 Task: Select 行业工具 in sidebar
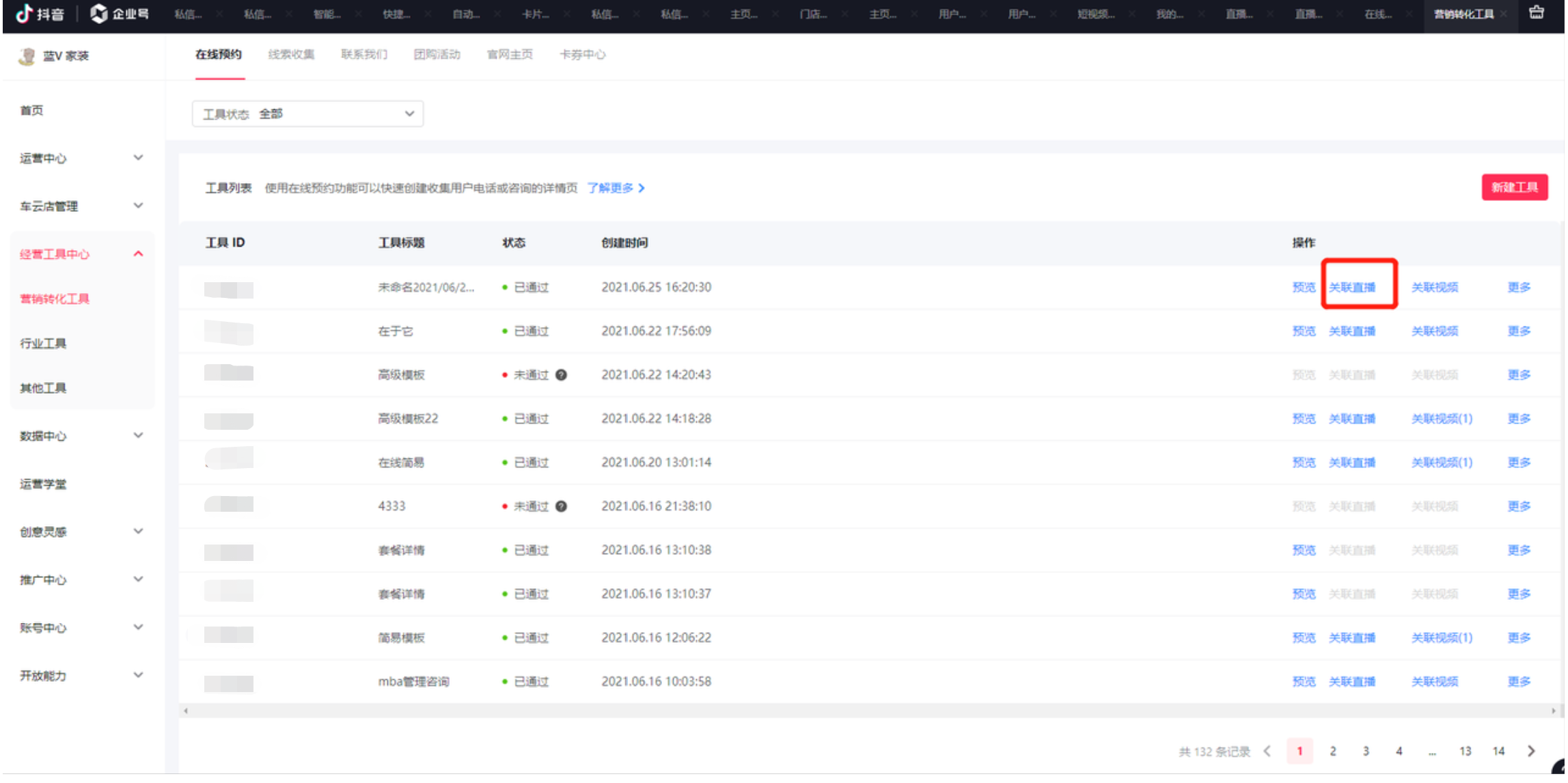(x=43, y=344)
